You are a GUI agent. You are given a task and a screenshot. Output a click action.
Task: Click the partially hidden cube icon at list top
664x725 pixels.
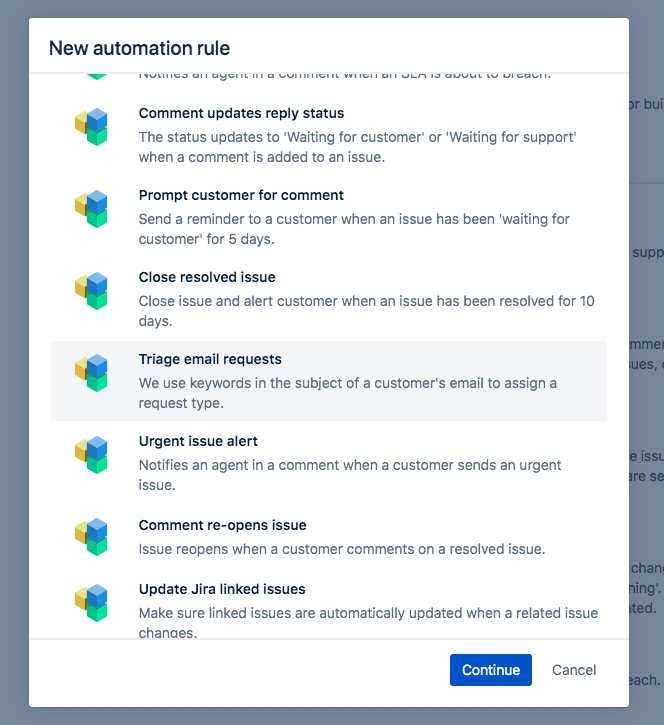coord(97,76)
